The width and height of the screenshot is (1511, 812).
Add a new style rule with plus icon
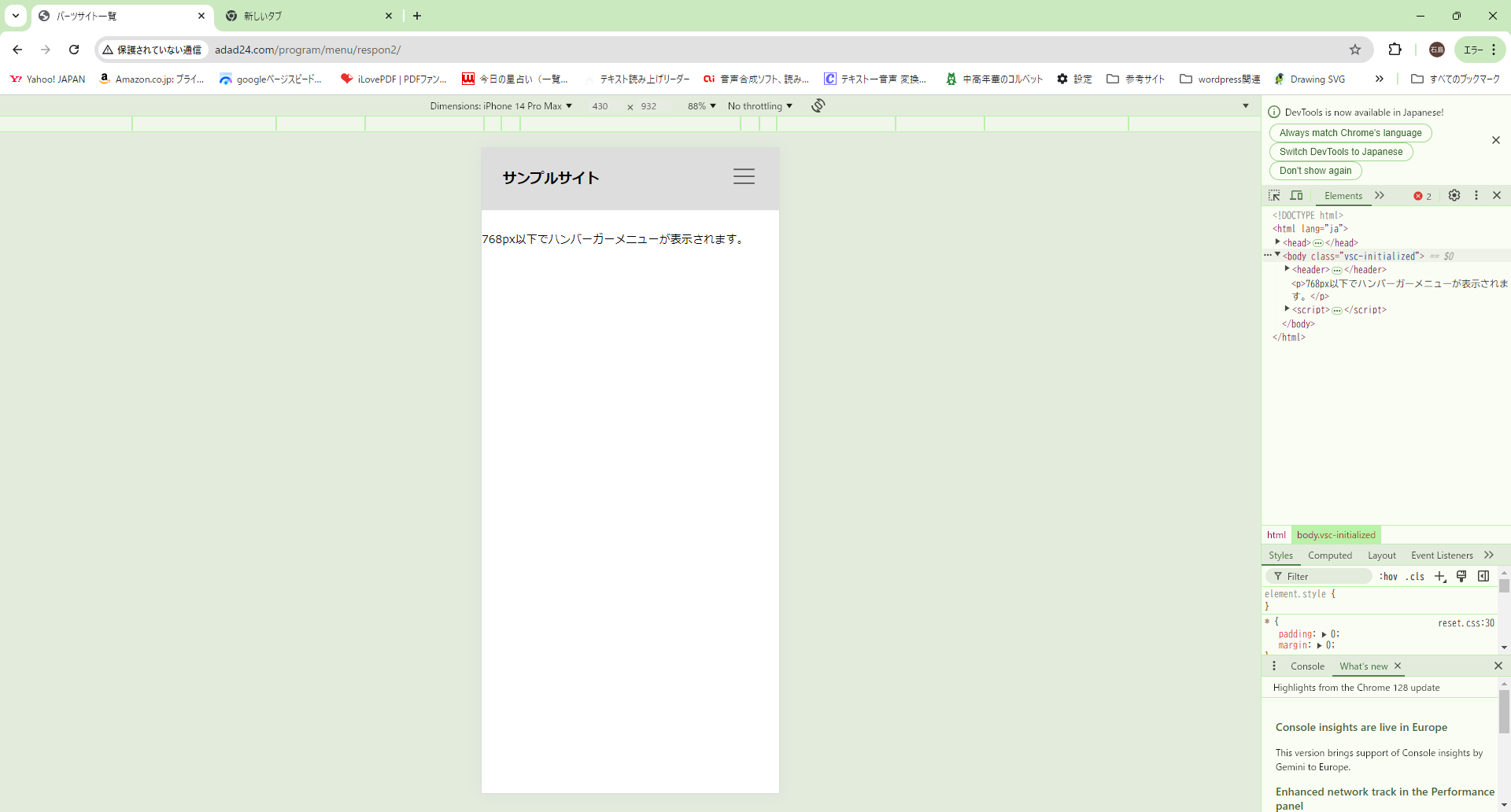click(1440, 577)
